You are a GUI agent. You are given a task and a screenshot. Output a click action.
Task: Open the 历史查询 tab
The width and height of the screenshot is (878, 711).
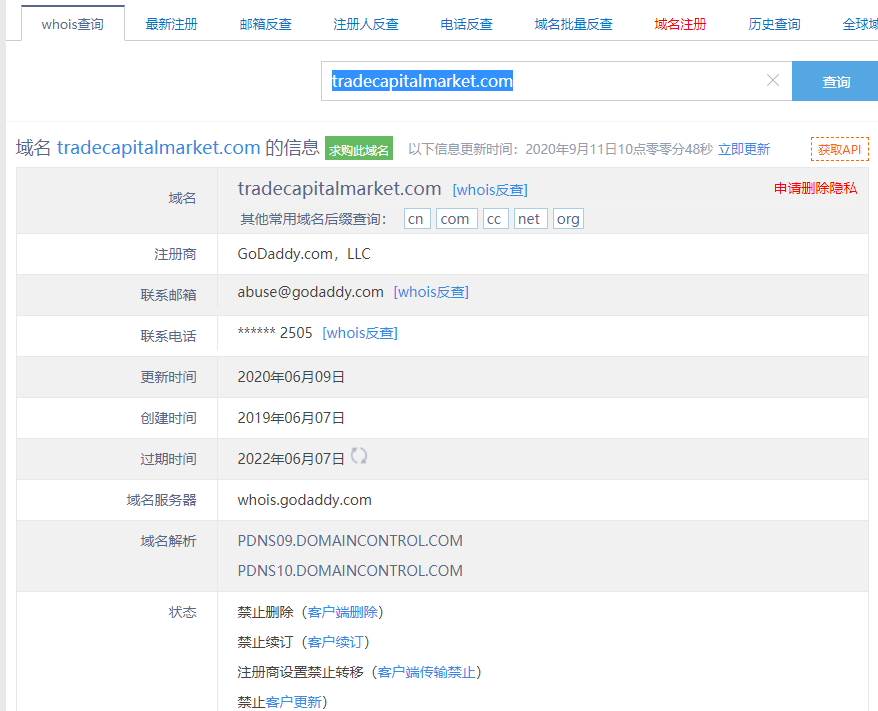(x=774, y=24)
